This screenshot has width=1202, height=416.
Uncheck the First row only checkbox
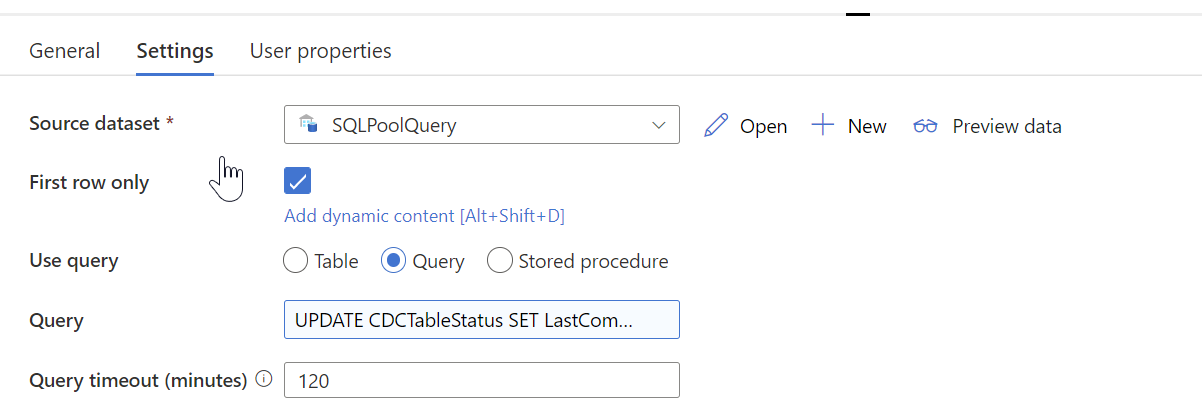point(297,181)
